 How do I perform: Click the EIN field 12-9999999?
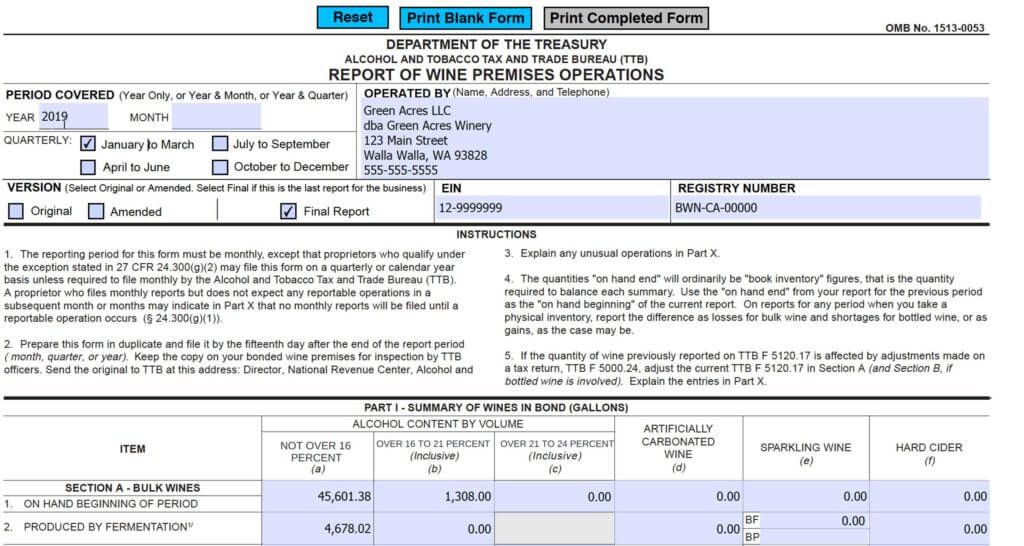[x=552, y=208]
